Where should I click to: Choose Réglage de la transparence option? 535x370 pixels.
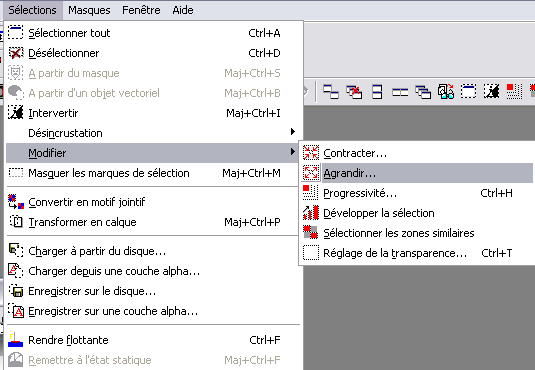tap(416, 253)
